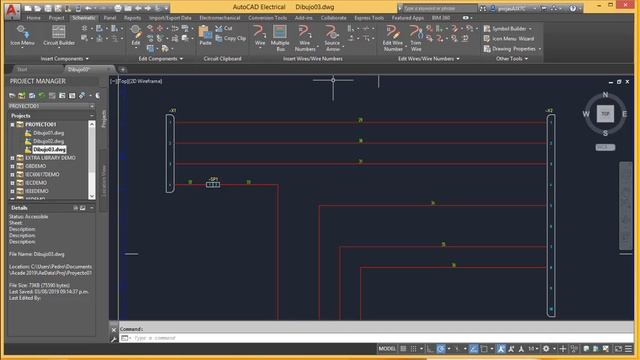Paste from the circuit clipboard

205,35
